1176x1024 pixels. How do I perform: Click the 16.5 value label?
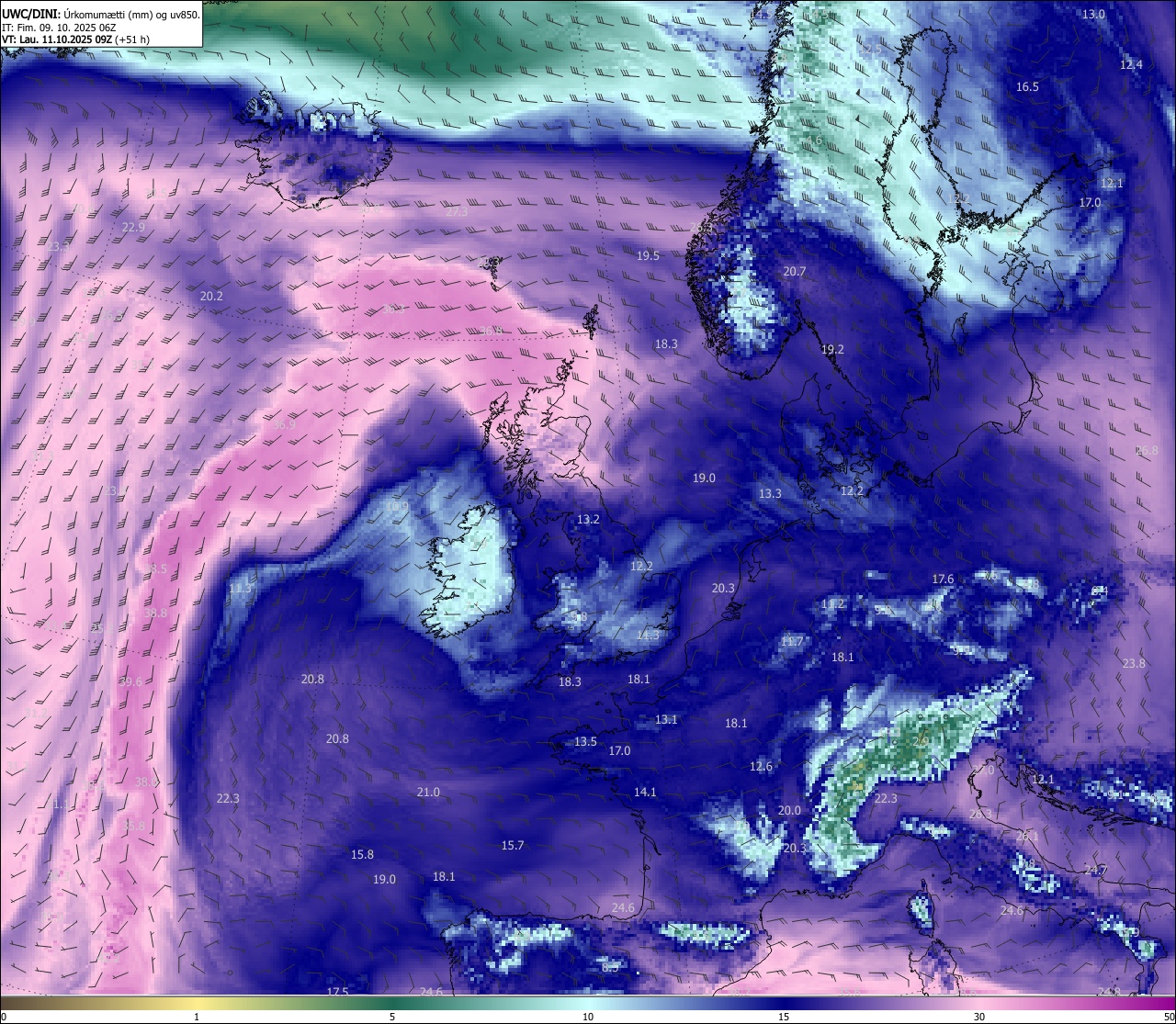(x=1027, y=86)
